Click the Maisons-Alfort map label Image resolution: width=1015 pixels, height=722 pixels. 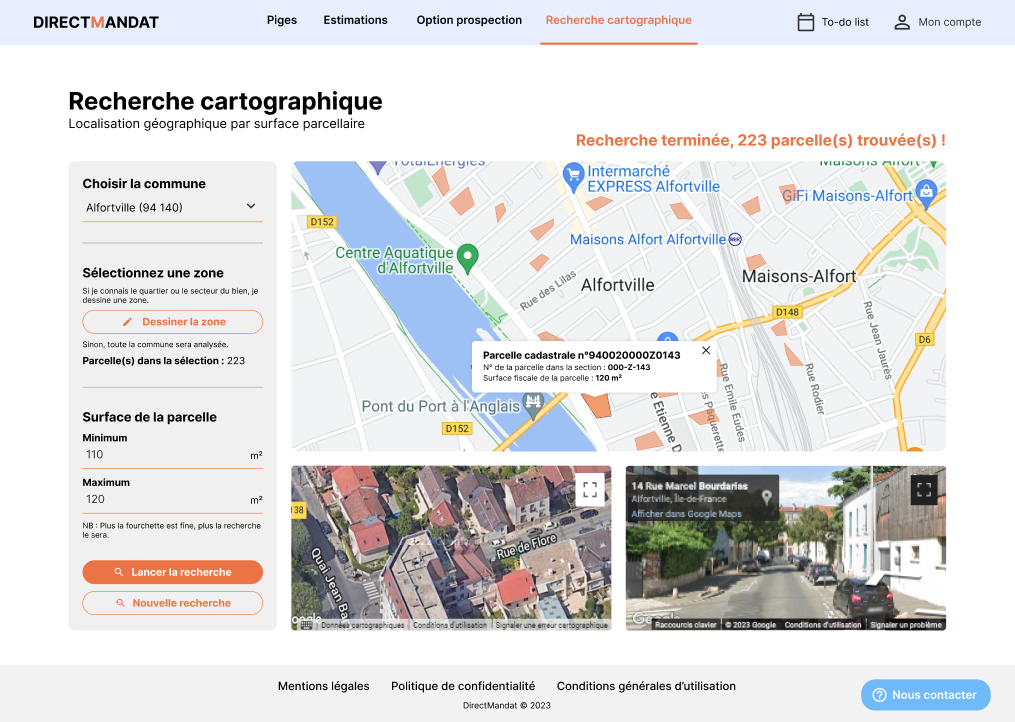pos(799,276)
